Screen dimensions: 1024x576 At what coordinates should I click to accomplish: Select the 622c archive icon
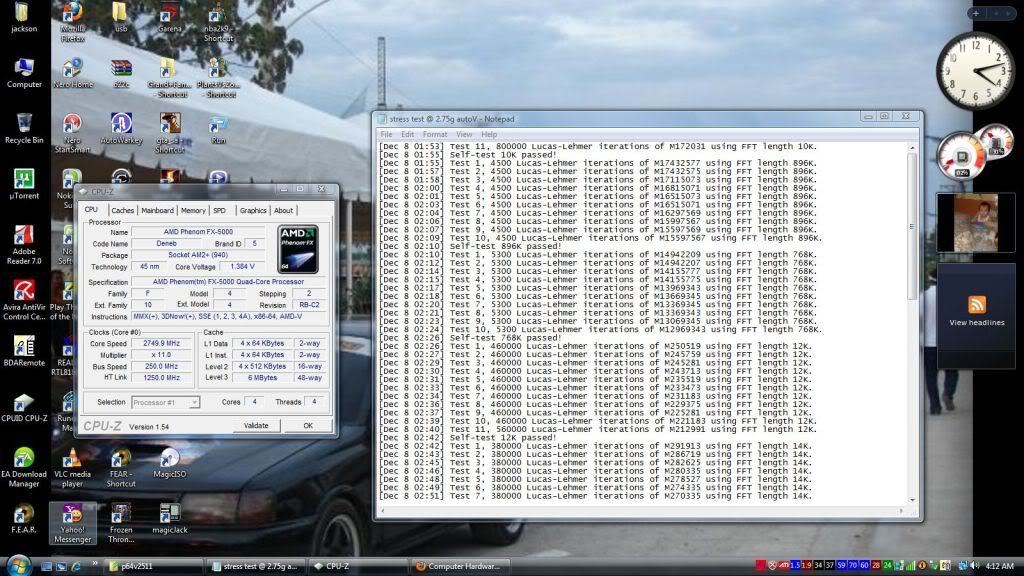(x=121, y=73)
